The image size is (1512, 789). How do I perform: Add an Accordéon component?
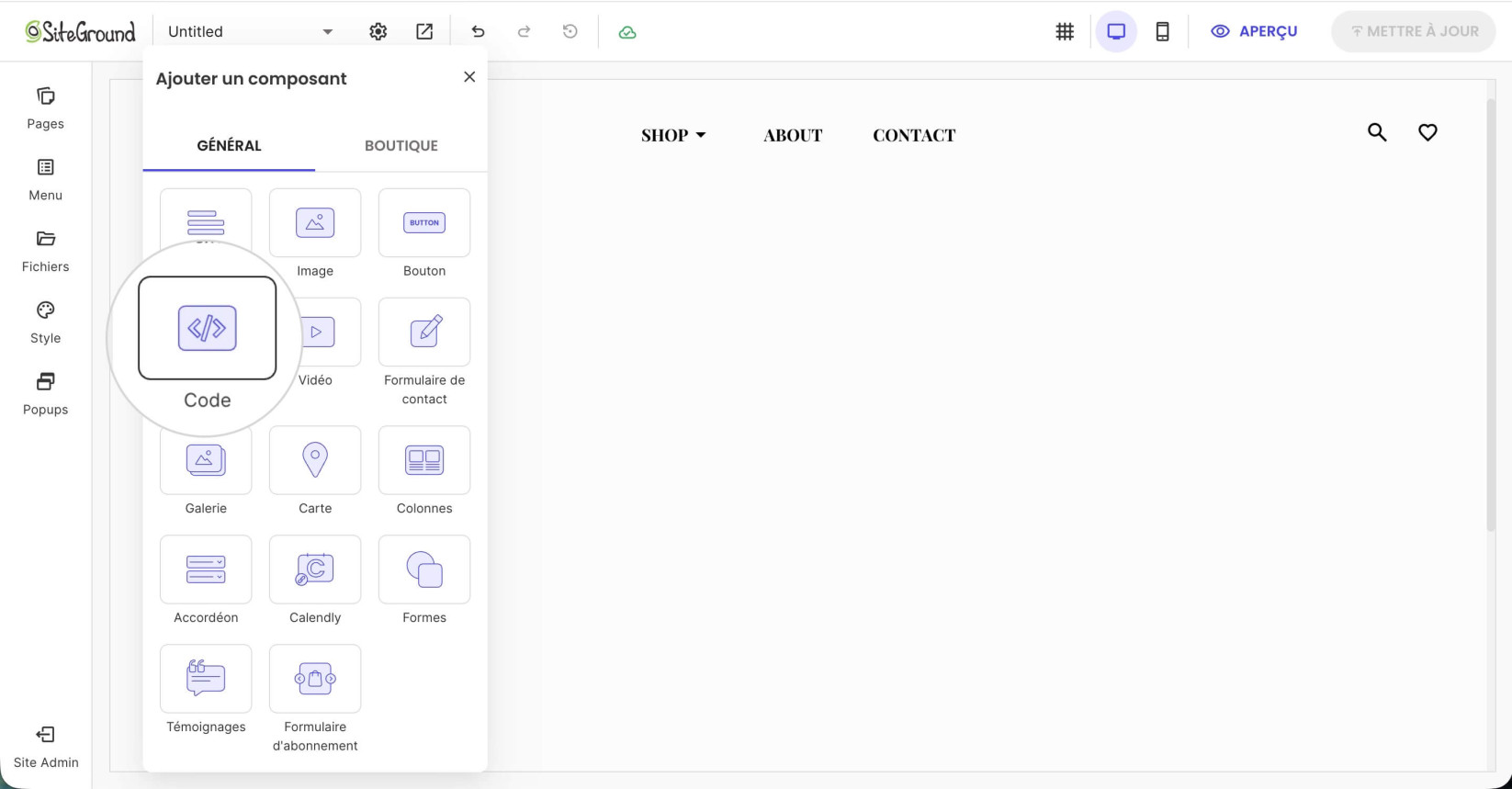(x=206, y=569)
